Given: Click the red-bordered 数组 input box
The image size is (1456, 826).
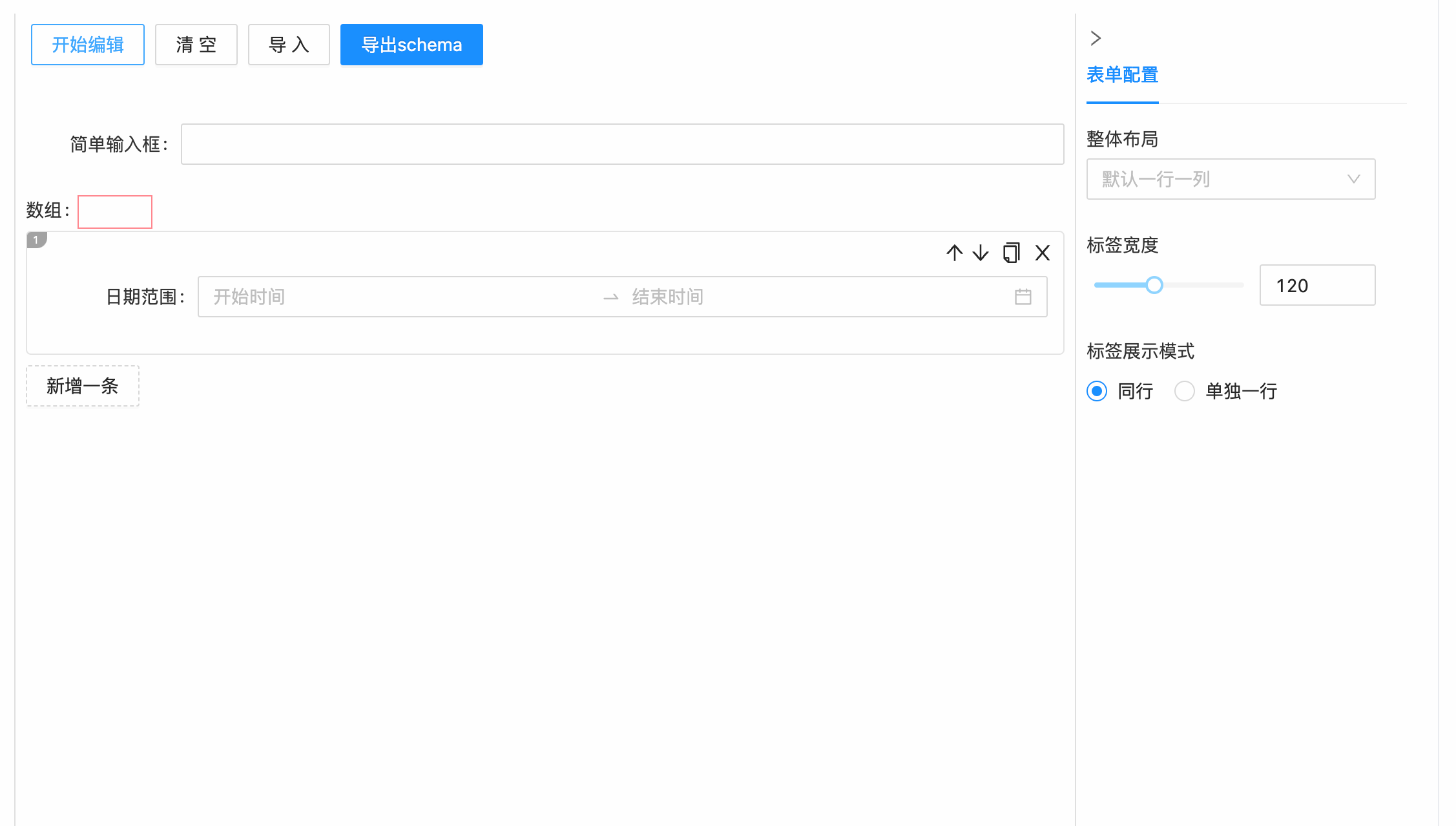Looking at the screenshot, I should [114, 212].
